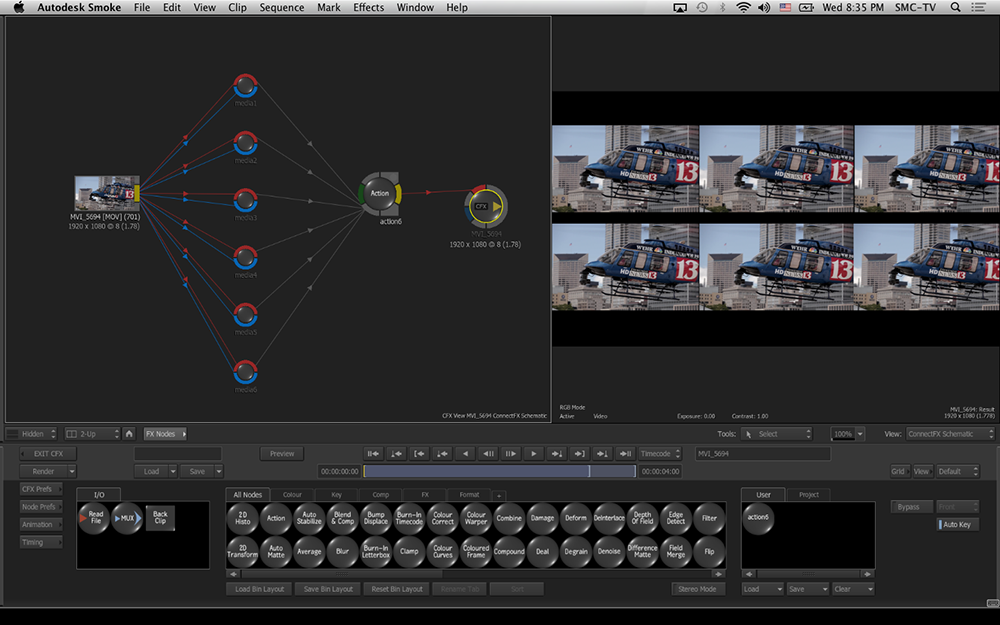
Task: Open the ConnectFX Schematic view dropdown
Action: (x=949, y=434)
